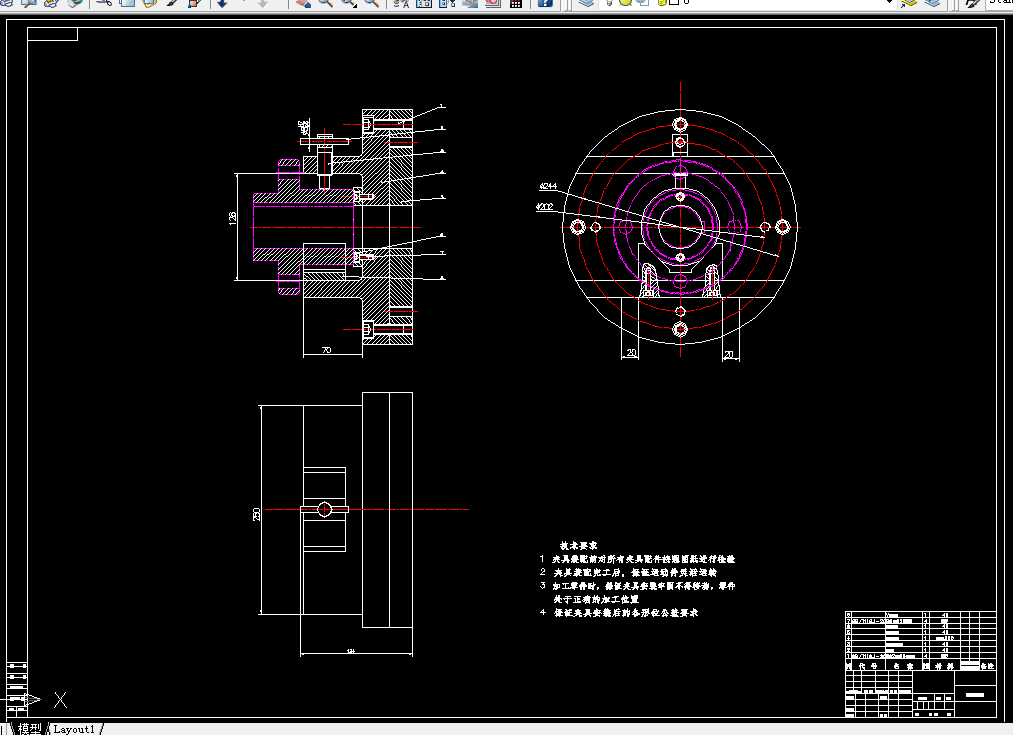Screen dimensions: 1013x735
Task: Activate the Pan tool icon
Action: pos(302,3)
